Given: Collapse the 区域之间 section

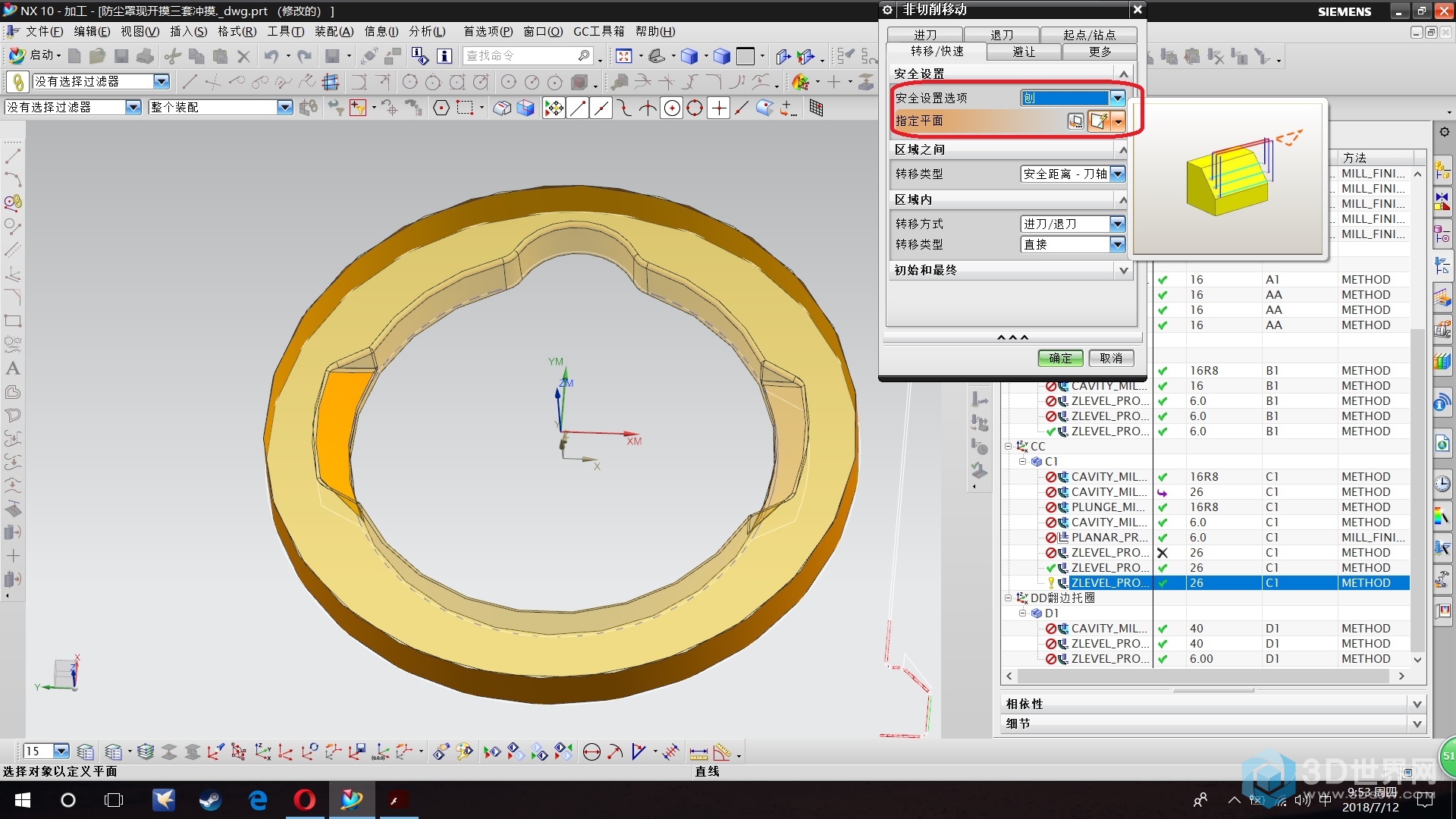Looking at the screenshot, I should [1124, 149].
